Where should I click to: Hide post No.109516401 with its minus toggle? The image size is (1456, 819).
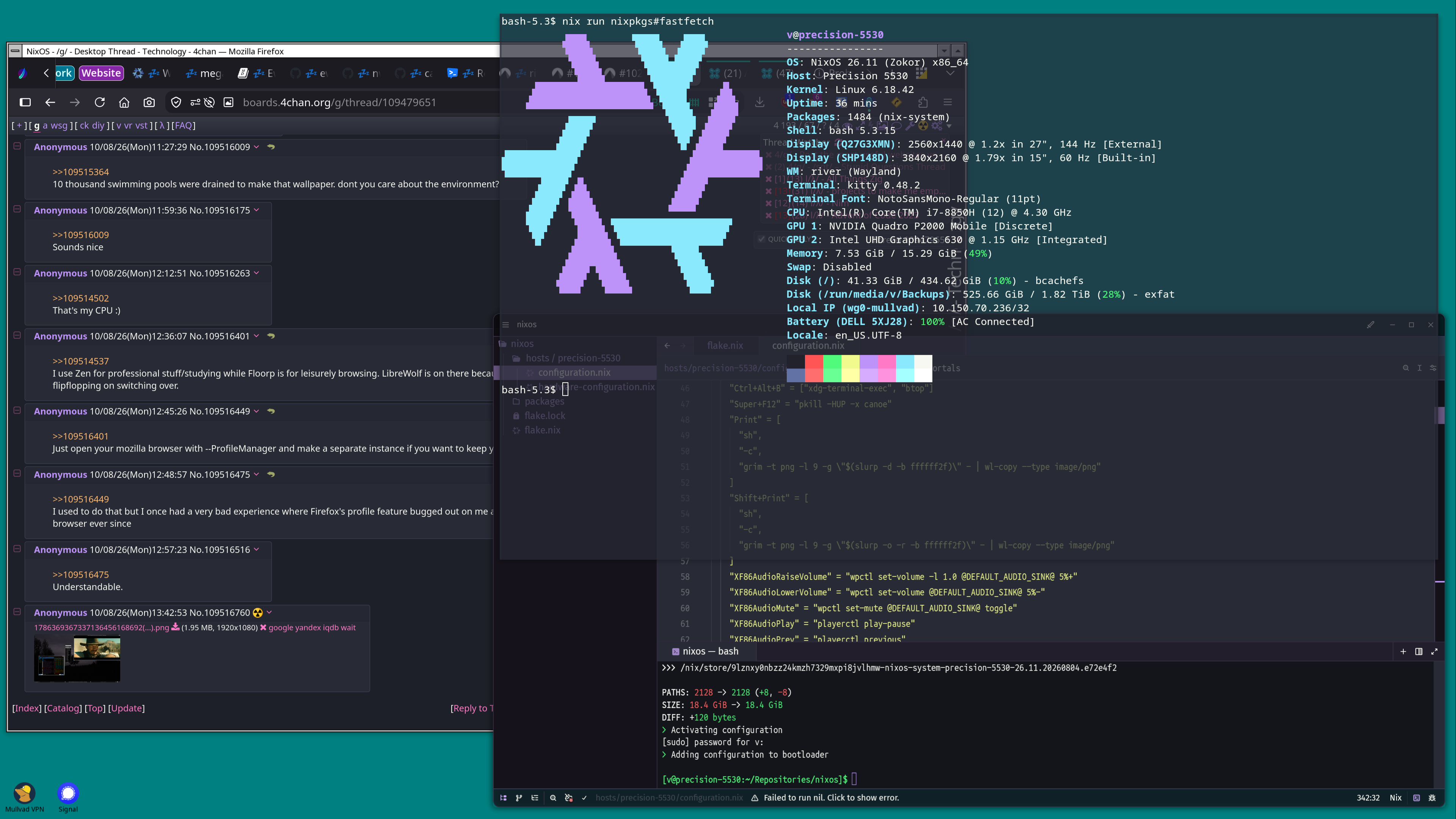coord(17,335)
